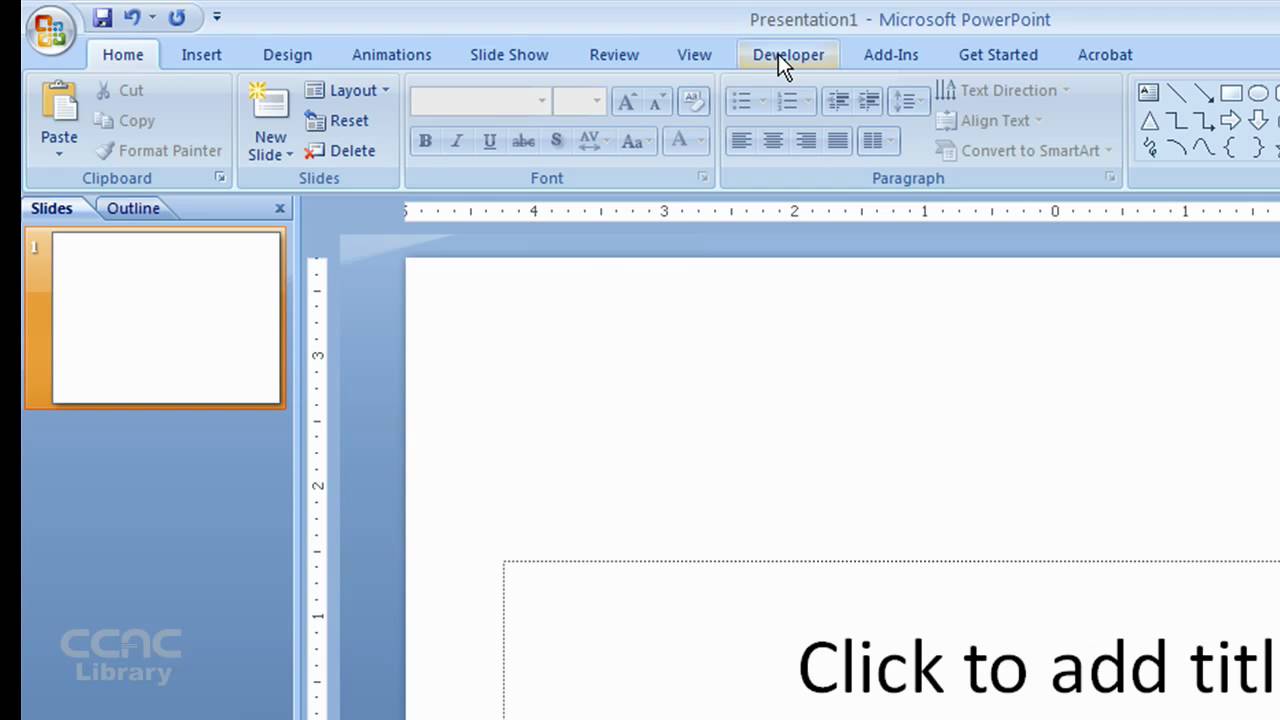Viewport: 1280px width, 720px height.
Task: Open the View ribbon tab
Action: [694, 55]
